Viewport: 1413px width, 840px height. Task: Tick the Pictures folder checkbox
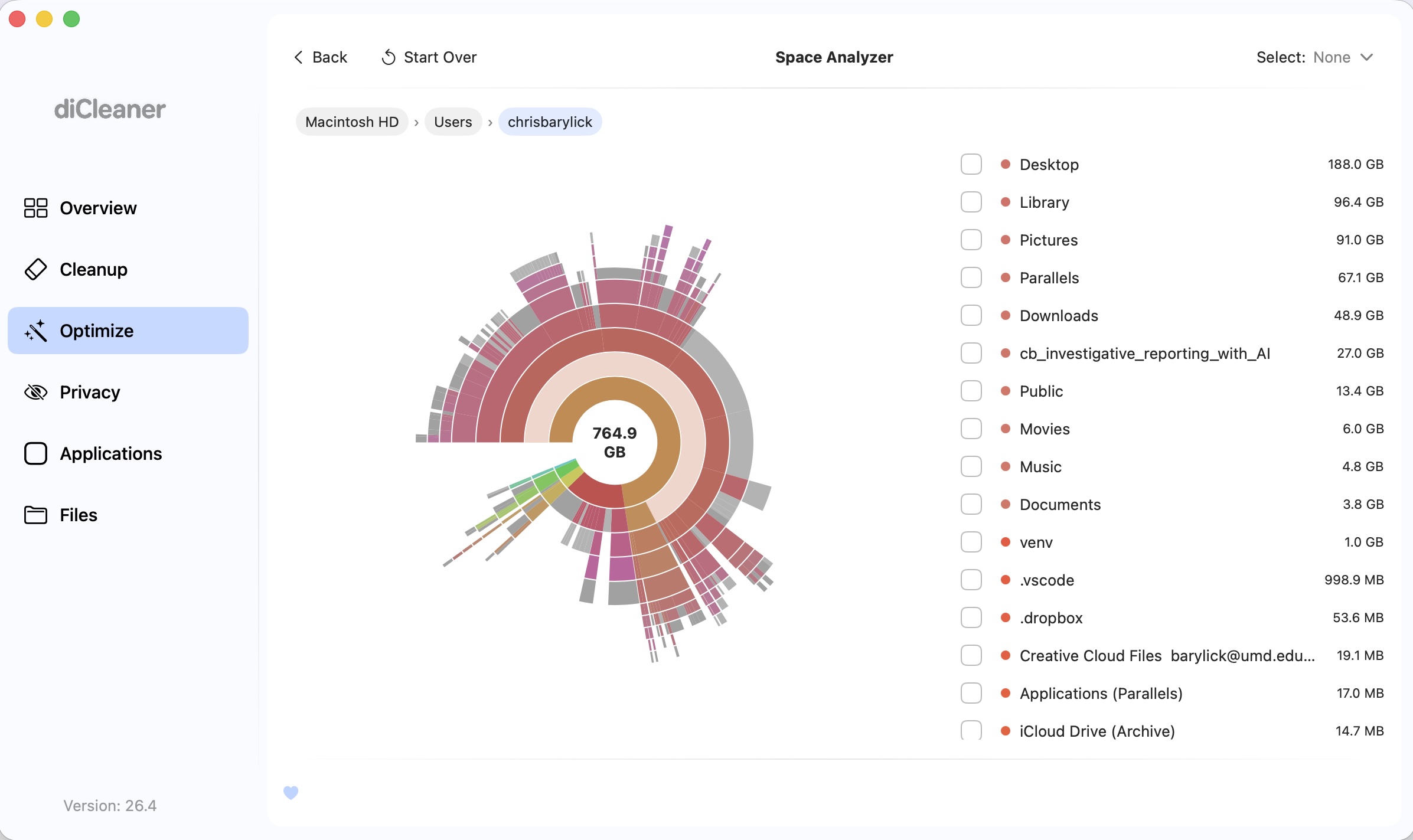tap(971, 240)
